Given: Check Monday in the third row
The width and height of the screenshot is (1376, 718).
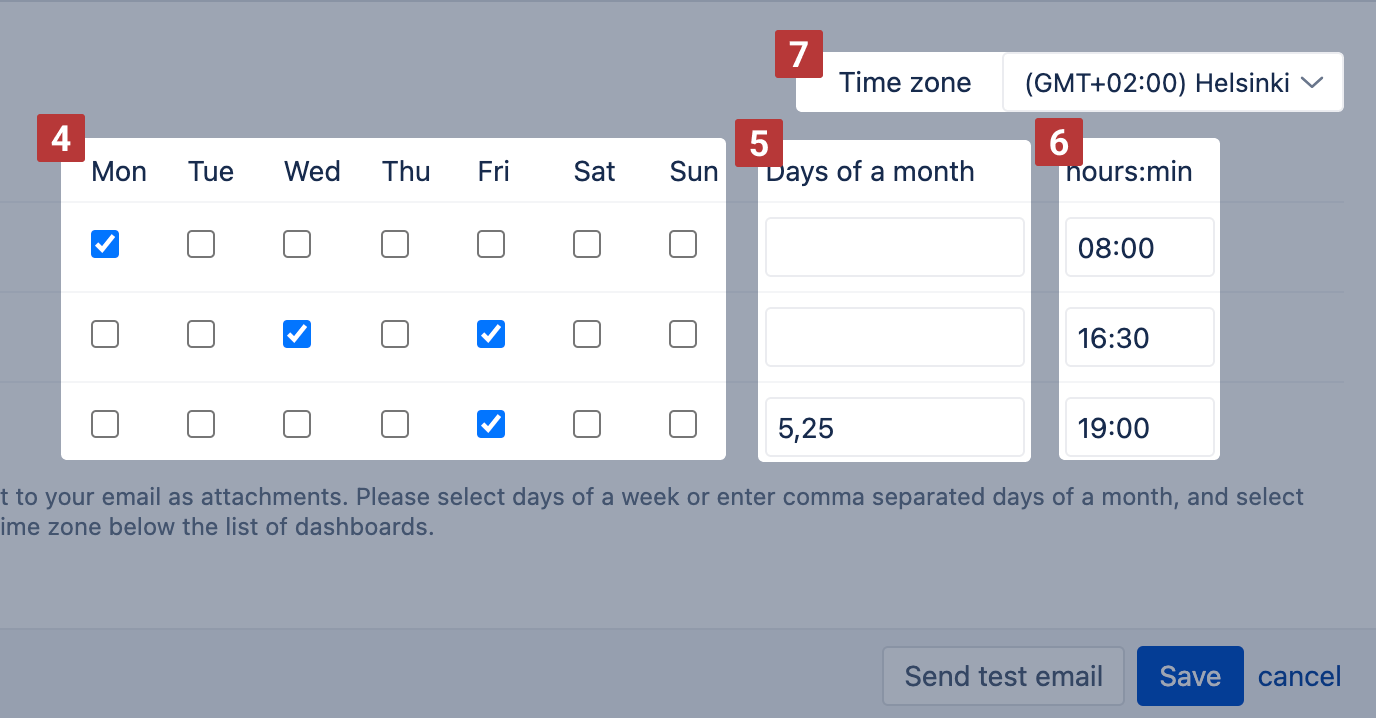Looking at the screenshot, I should (x=105, y=424).
